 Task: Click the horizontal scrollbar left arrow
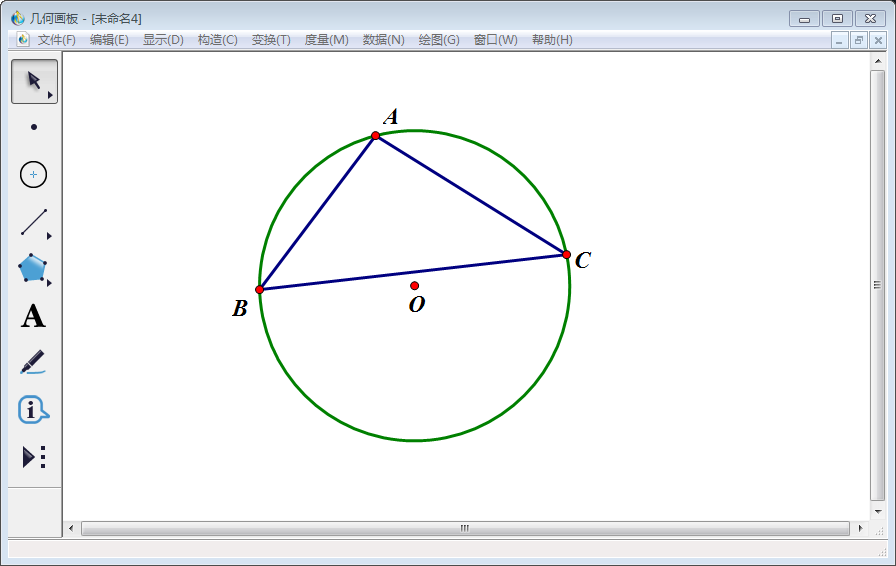[x=71, y=528]
